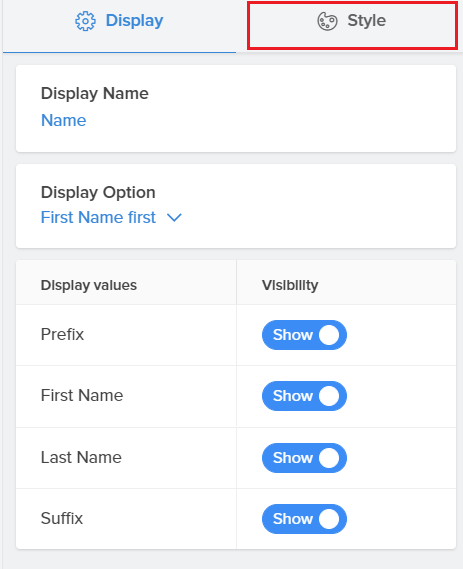The width and height of the screenshot is (463, 569).
Task: Select the Prefix row label
Action: point(62,334)
